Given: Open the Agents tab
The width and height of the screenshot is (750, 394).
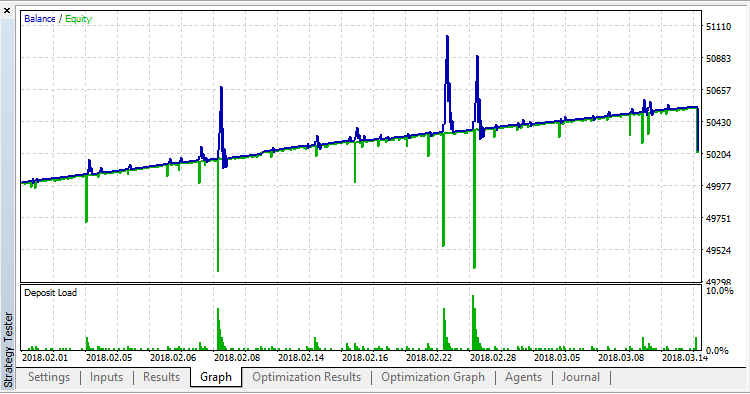Looking at the screenshot, I should [x=523, y=377].
